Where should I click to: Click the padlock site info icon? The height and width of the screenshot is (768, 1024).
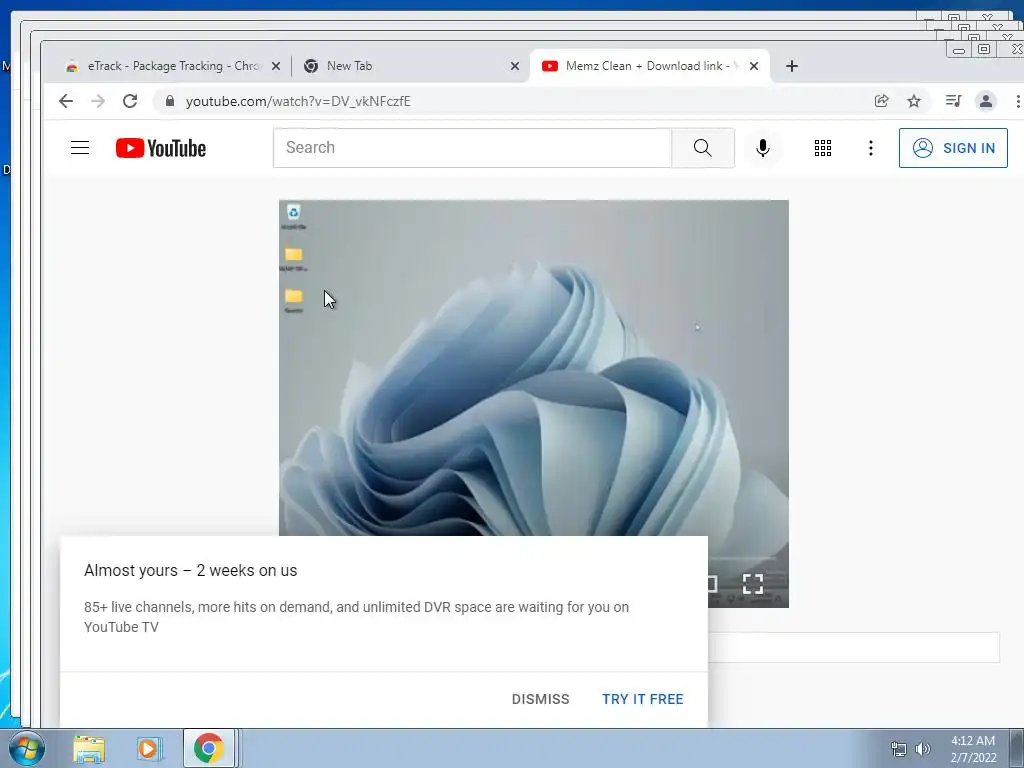(x=170, y=101)
